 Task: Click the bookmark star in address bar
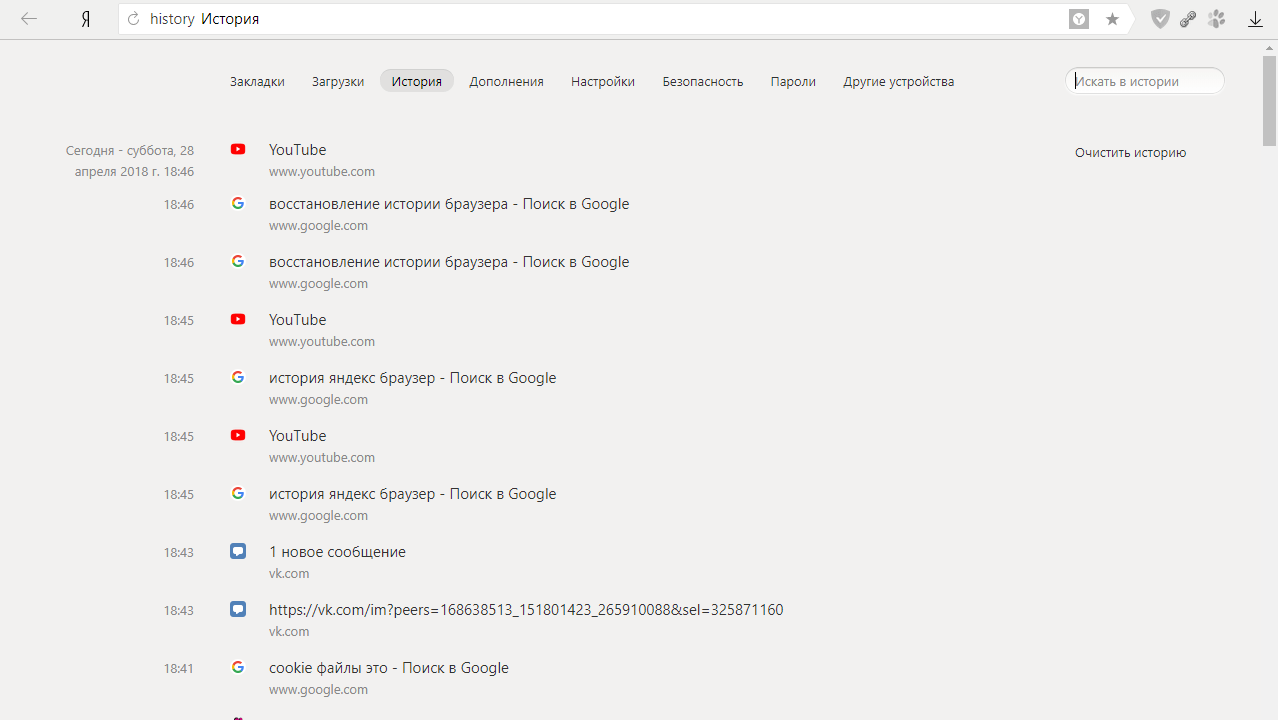1112,19
